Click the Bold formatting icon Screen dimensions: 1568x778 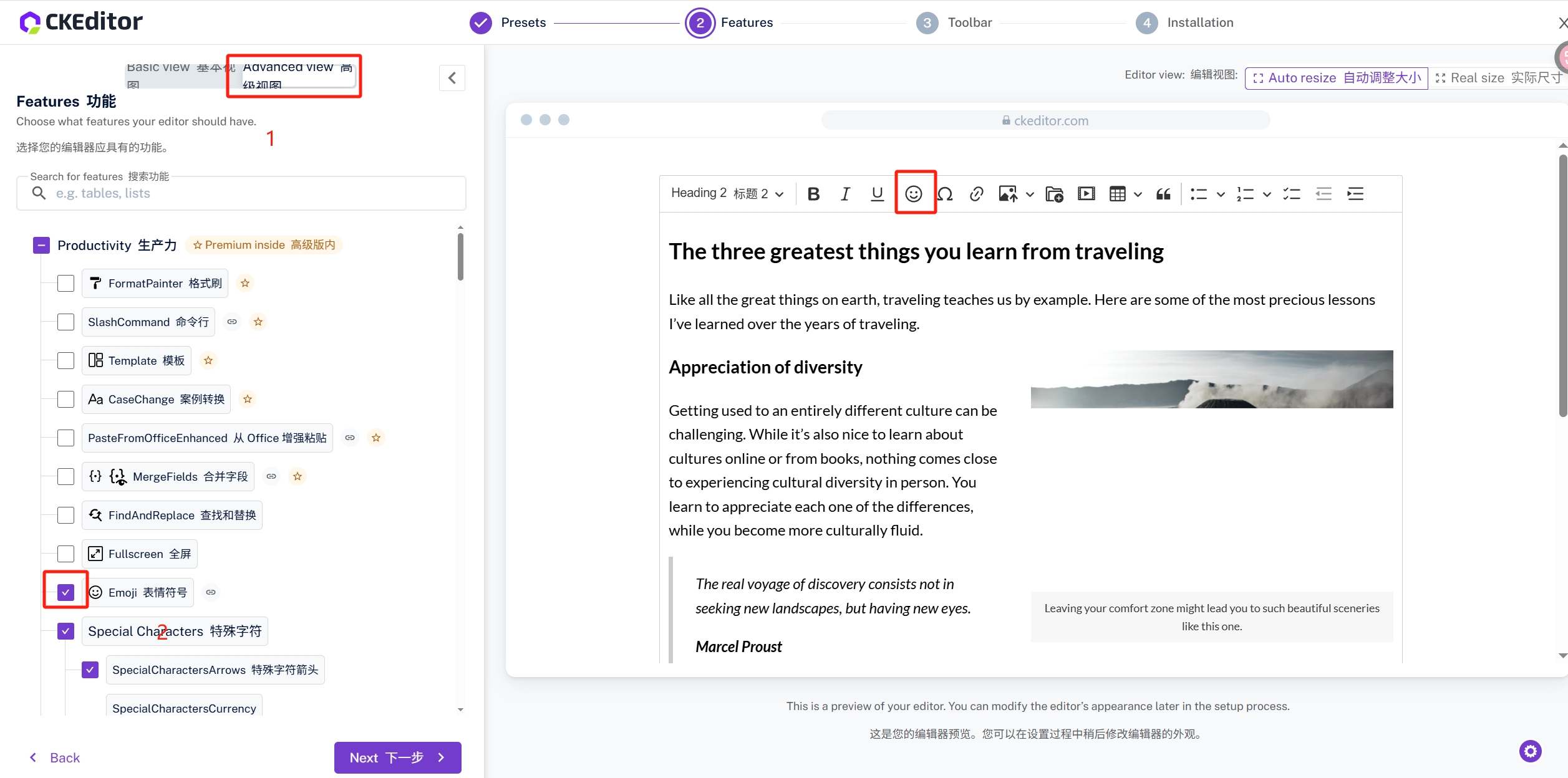[x=813, y=194]
